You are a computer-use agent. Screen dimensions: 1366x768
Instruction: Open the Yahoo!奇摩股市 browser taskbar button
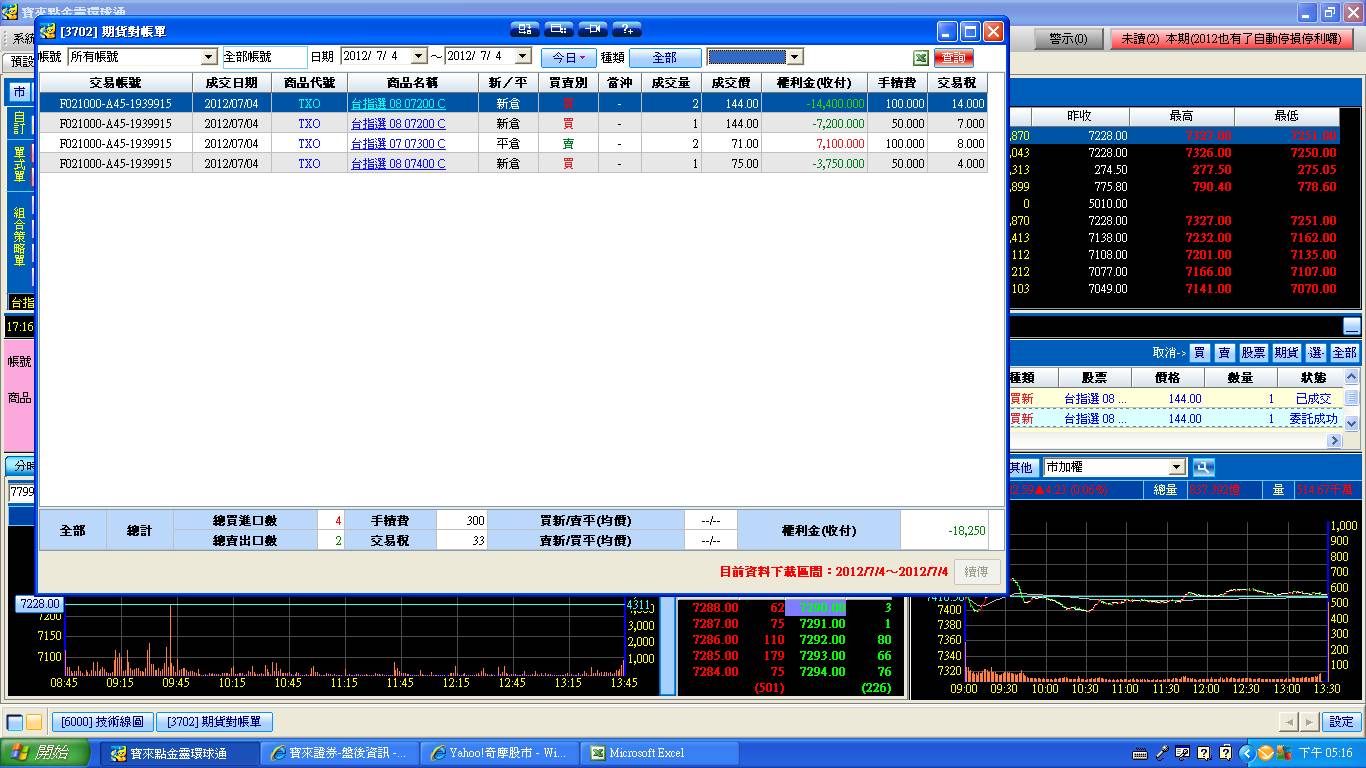point(500,753)
